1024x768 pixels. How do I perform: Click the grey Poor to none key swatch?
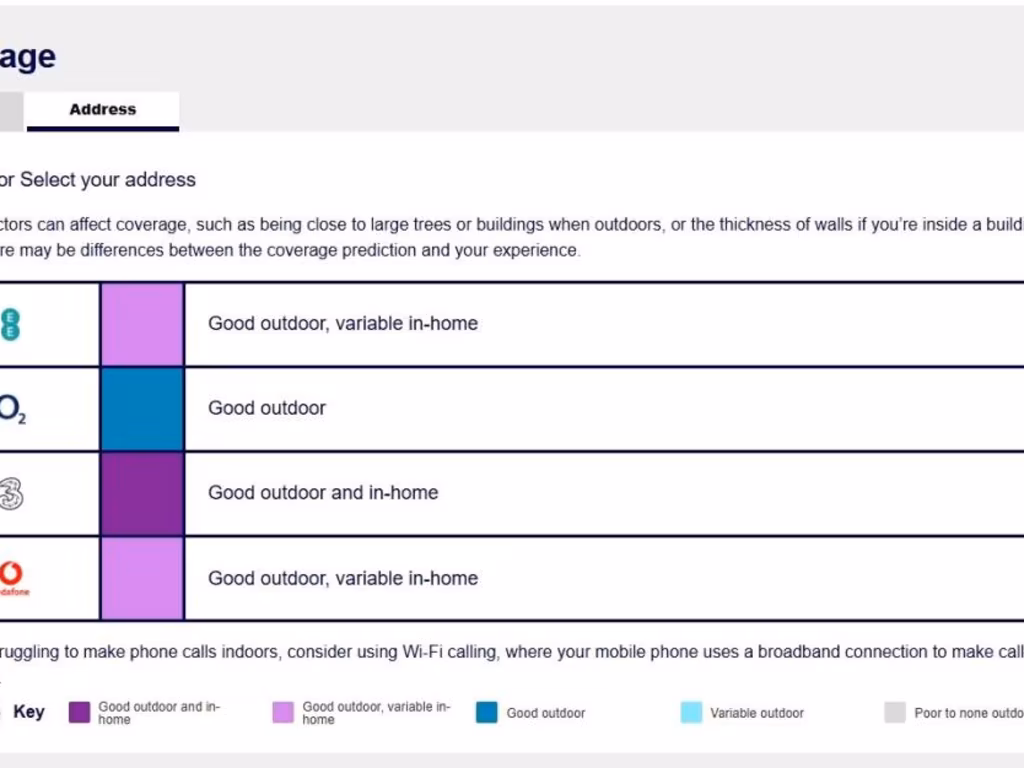coord(895,713)
